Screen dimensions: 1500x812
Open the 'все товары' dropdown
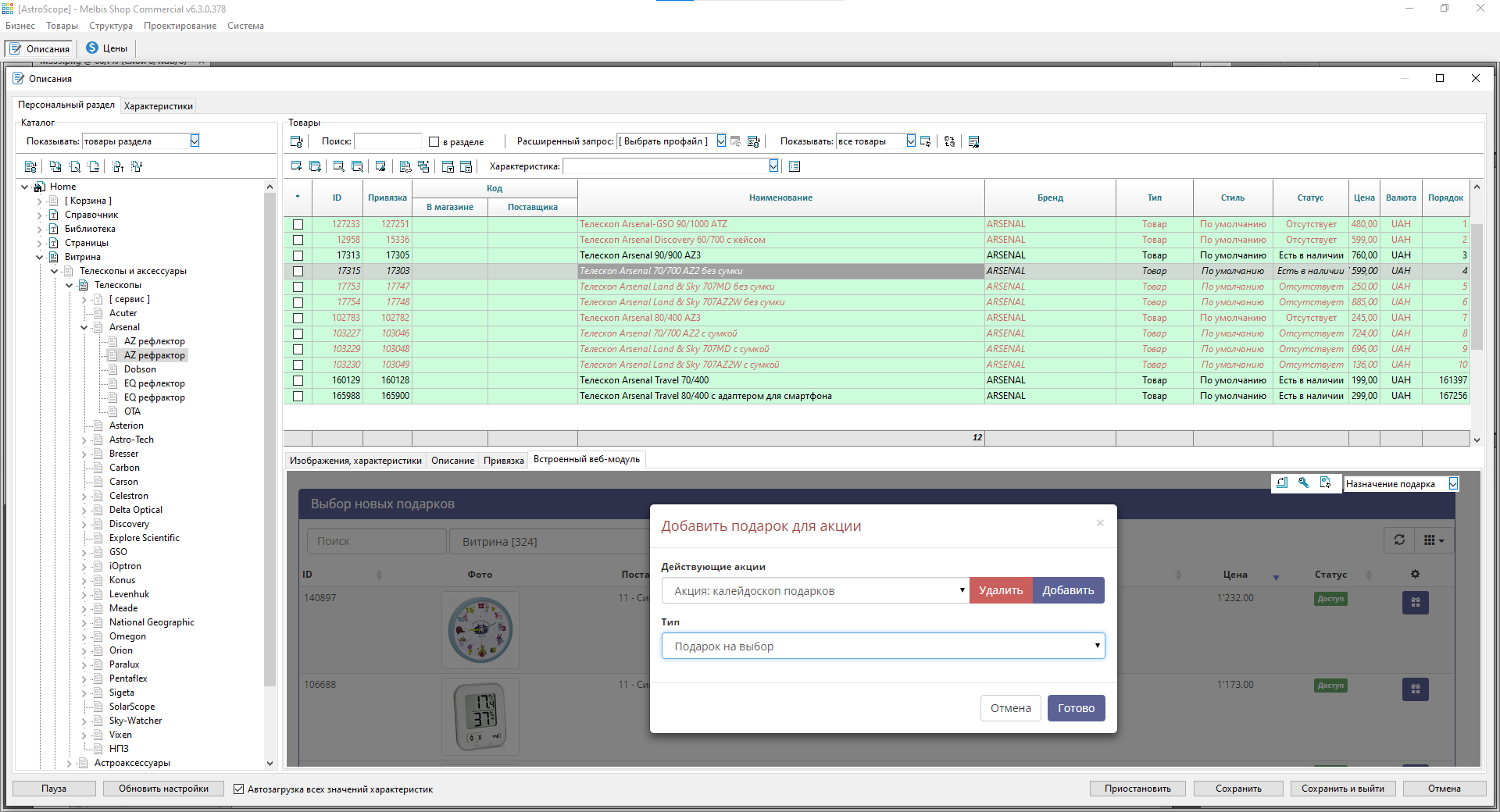pos(911,141)
